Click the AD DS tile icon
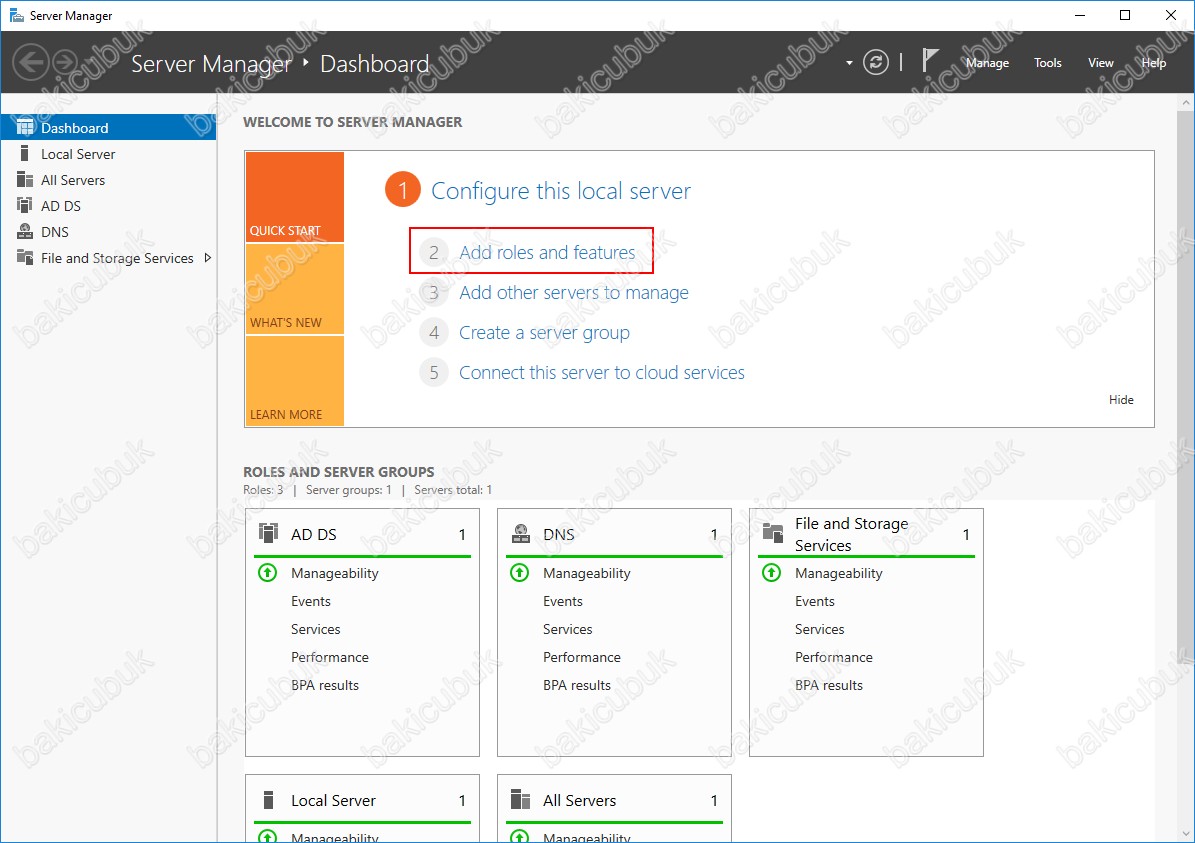The image size is (1195, 843). point(268,533)
